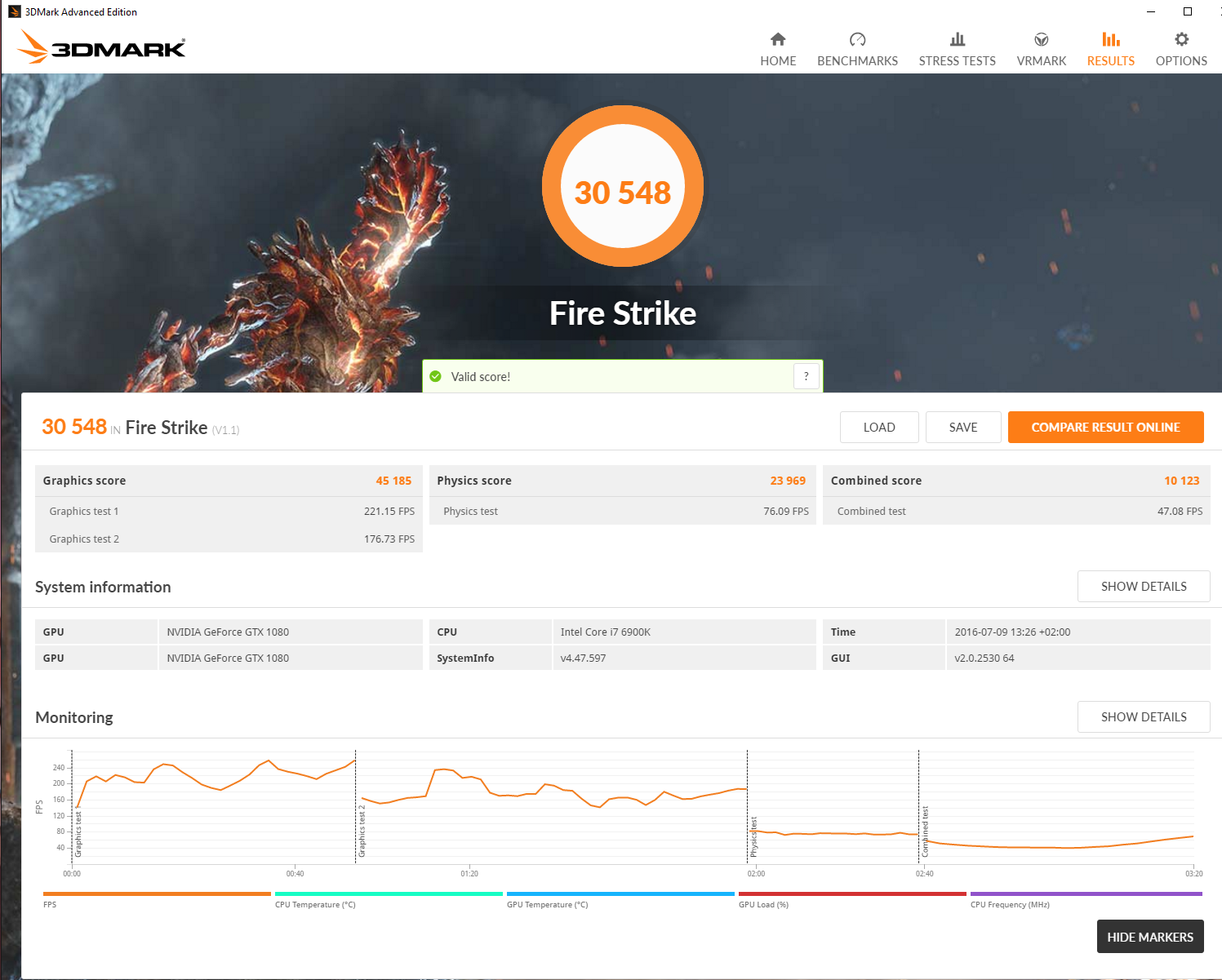Click the 3DMark title bar app icon
1222x980 pixels.
coord(14,11)
